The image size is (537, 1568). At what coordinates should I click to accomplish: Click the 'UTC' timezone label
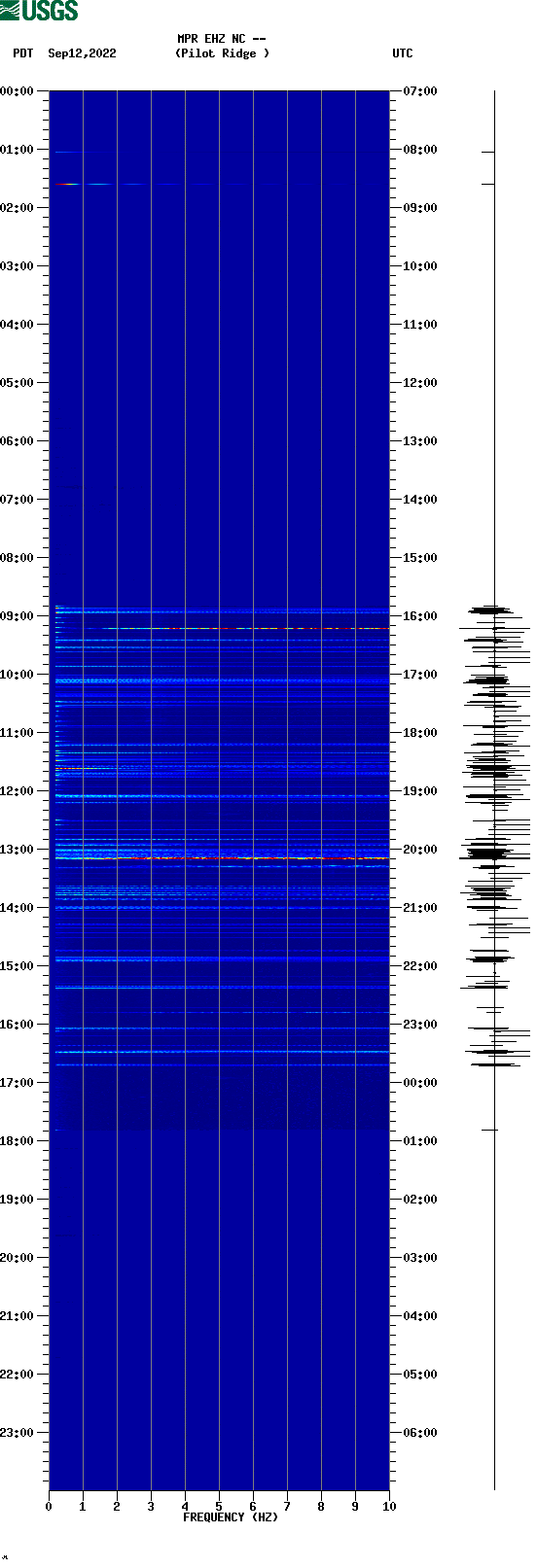coord(403,53)
